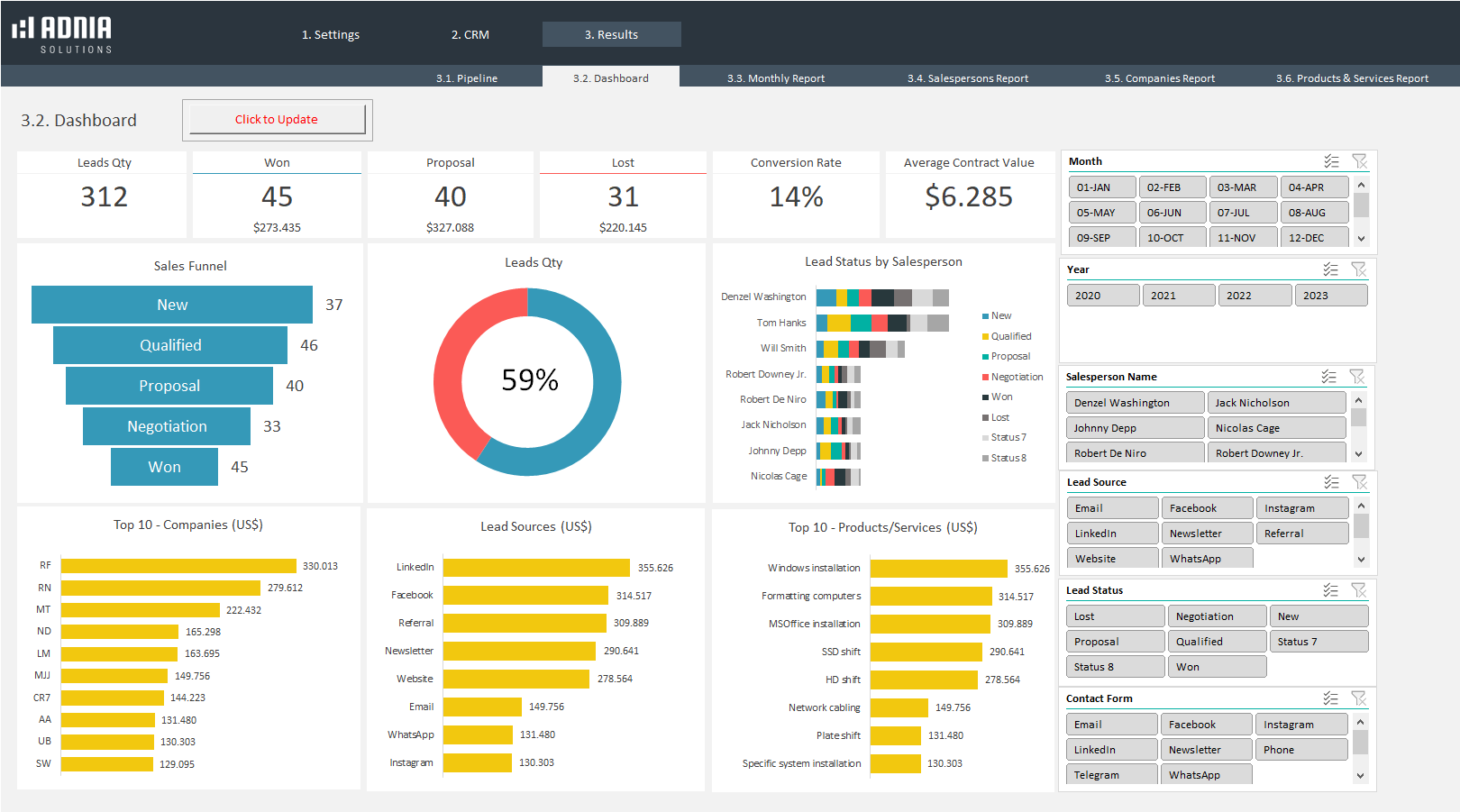The image size is (1460, 812).
Task: Clear the Year slicer filter
Action: click(1358, 269)
